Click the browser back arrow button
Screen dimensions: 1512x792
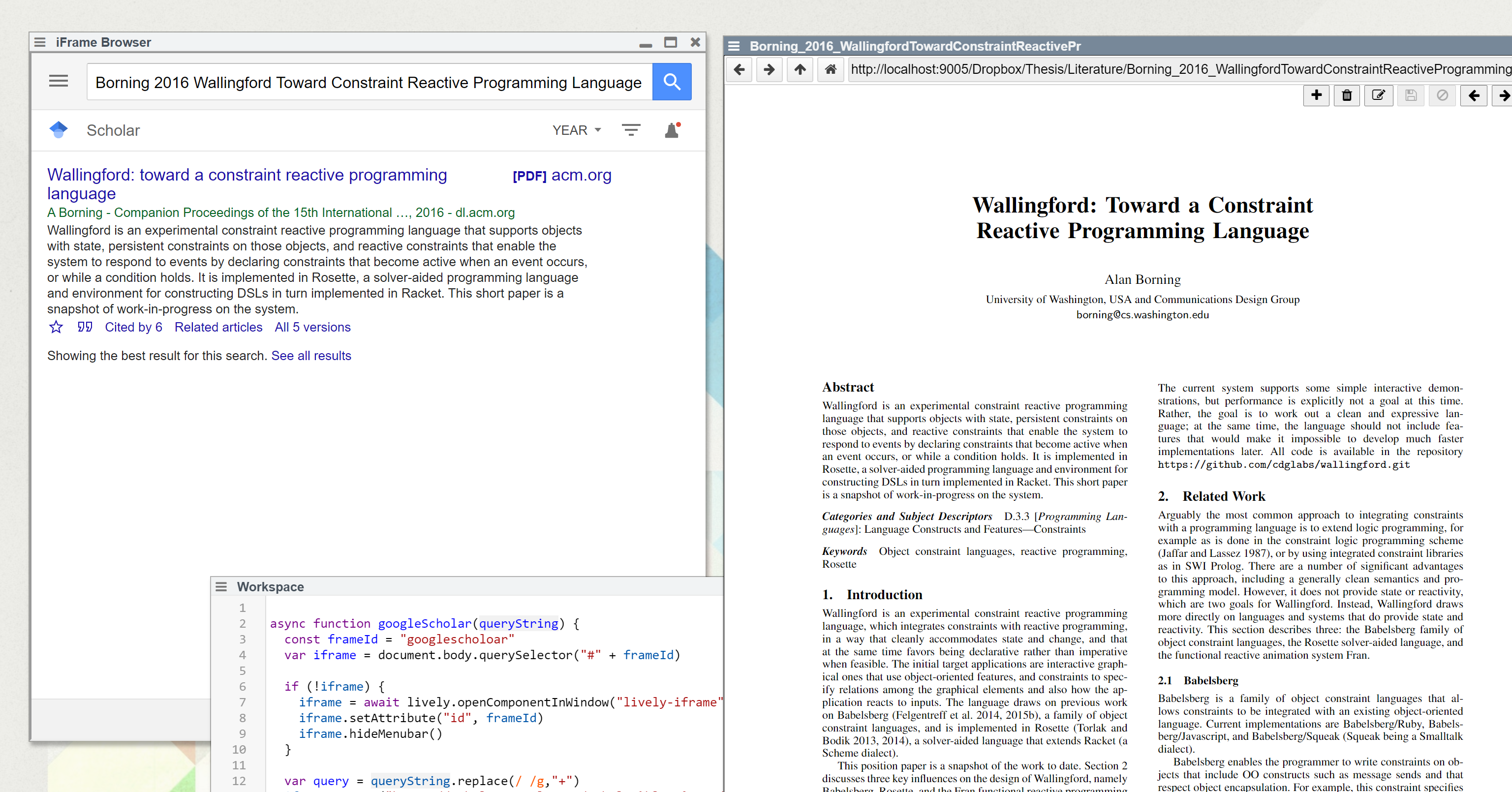(739, 70)
